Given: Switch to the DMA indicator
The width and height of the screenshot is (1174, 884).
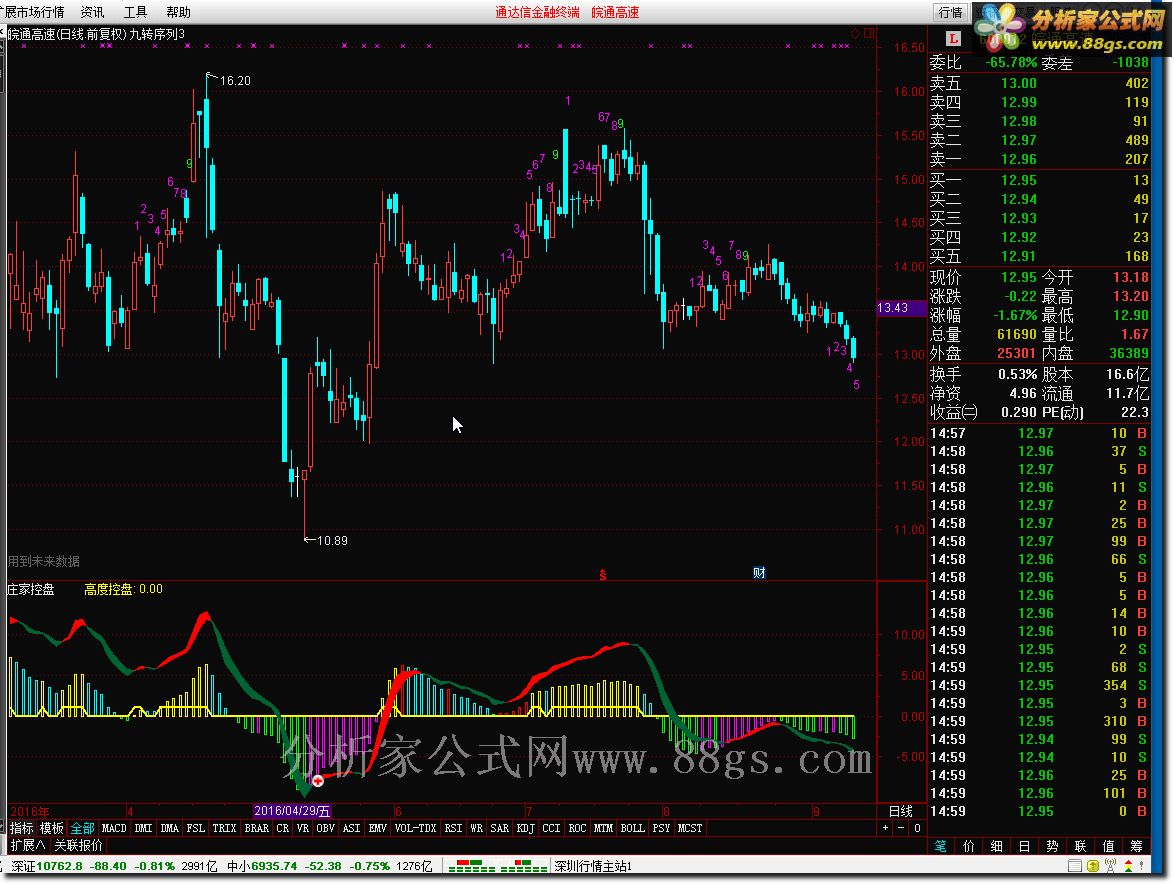Looking at the screenshot, I should (x=169, y=828).
